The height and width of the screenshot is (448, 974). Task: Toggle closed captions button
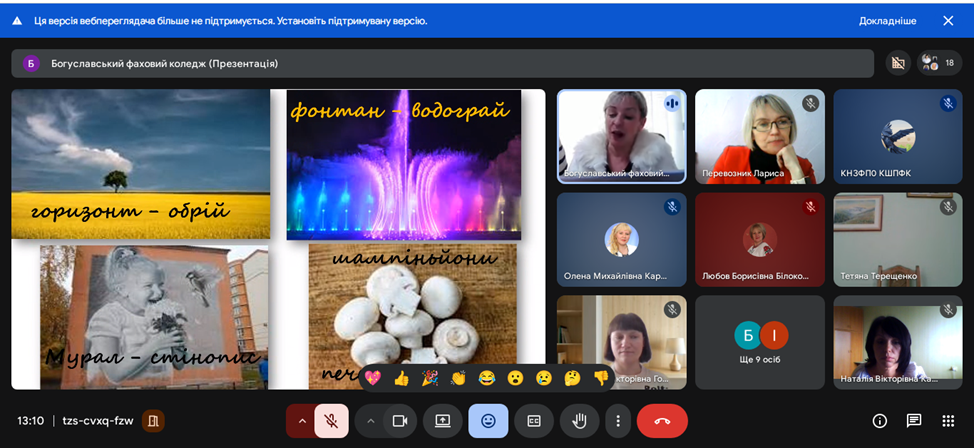(534, 421)
